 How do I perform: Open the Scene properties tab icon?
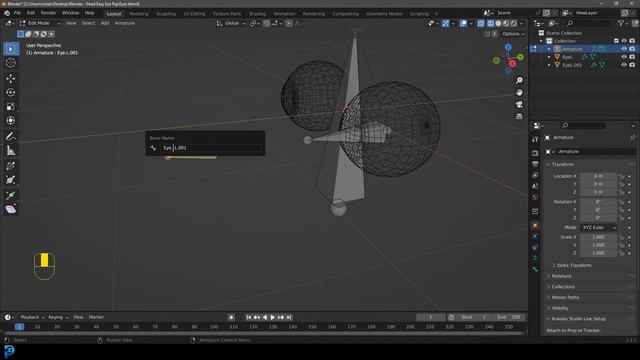coord(535,186)
